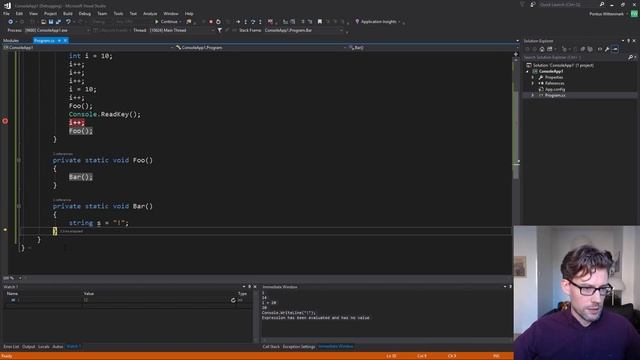
Task: Close the Program.cs tab
Action: click(x=65, y=41)
